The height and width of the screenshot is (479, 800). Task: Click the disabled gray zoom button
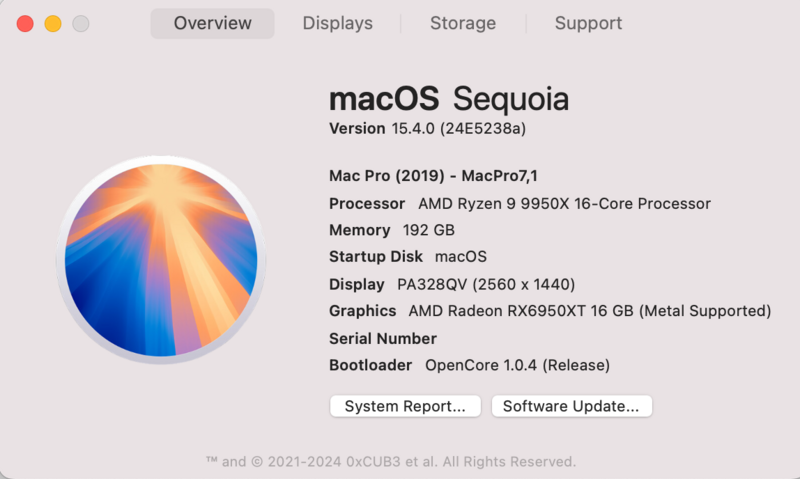[81, 23]
